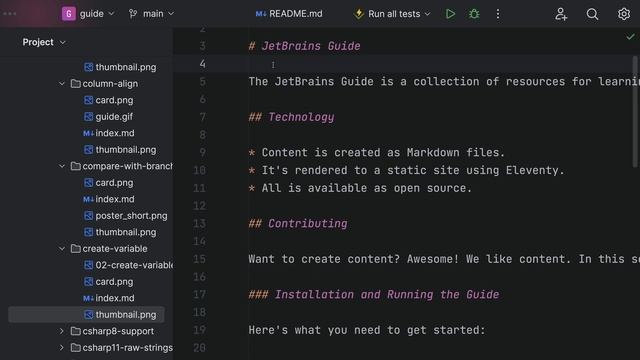The image size is (640, 360).
Task: Click the green Run button
Action: [x=450, y=14]
